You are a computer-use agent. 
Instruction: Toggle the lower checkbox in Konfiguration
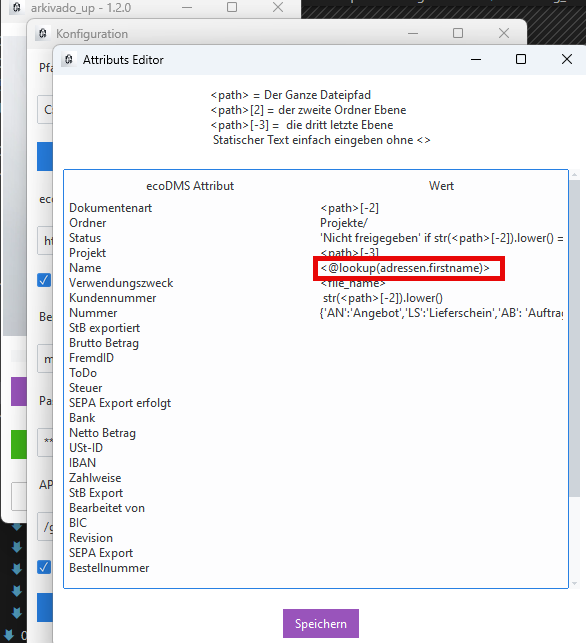point(44,567)
